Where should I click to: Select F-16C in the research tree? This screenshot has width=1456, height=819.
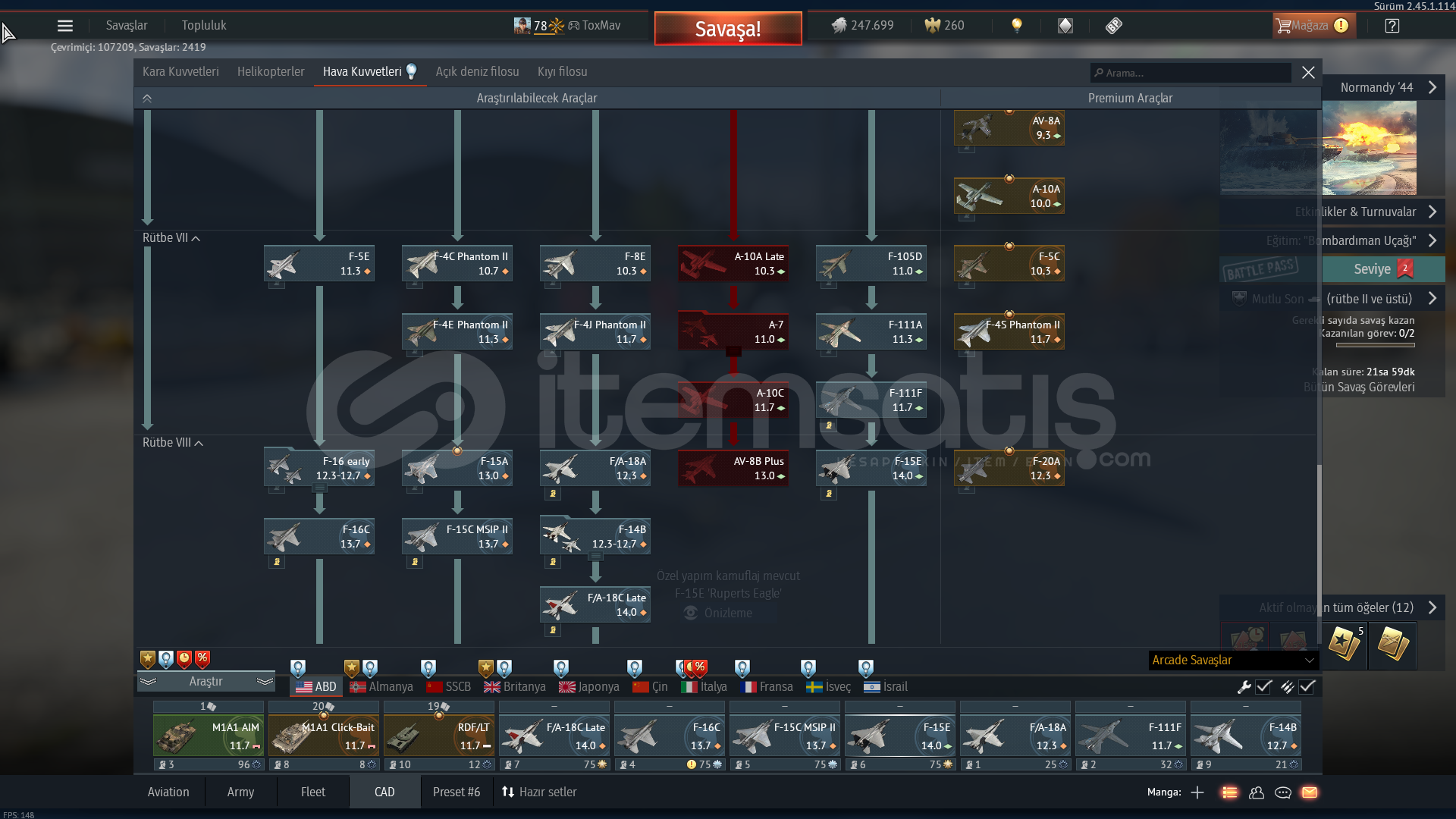point(319,536)
